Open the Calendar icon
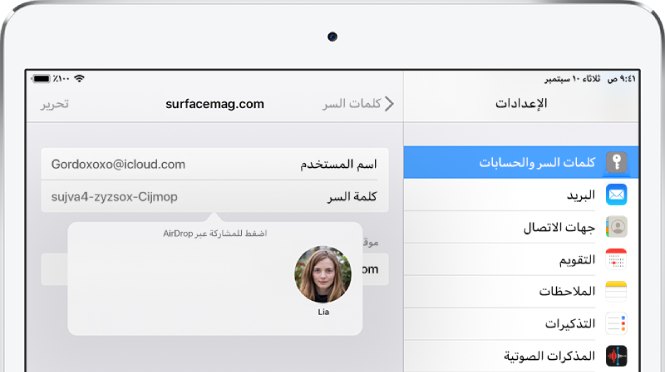 coord(616,259)
